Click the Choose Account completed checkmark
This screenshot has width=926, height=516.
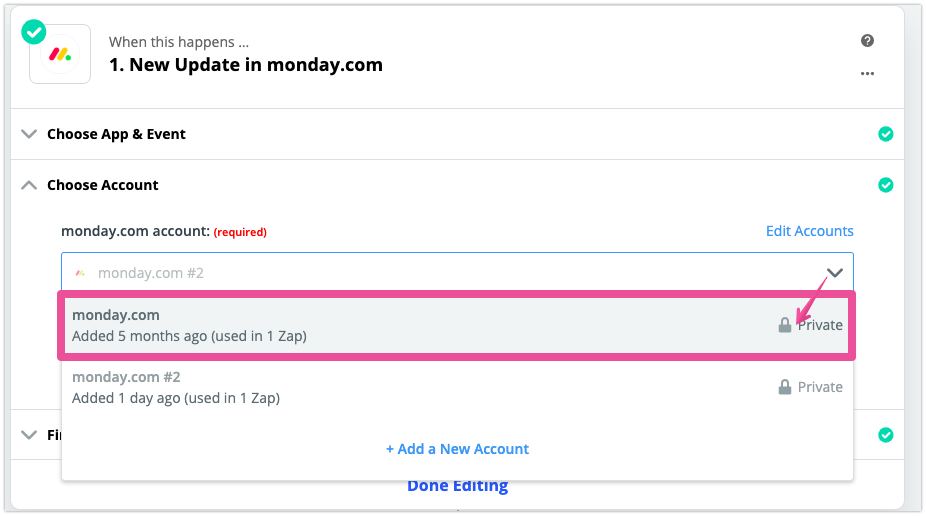pos(885,185)
